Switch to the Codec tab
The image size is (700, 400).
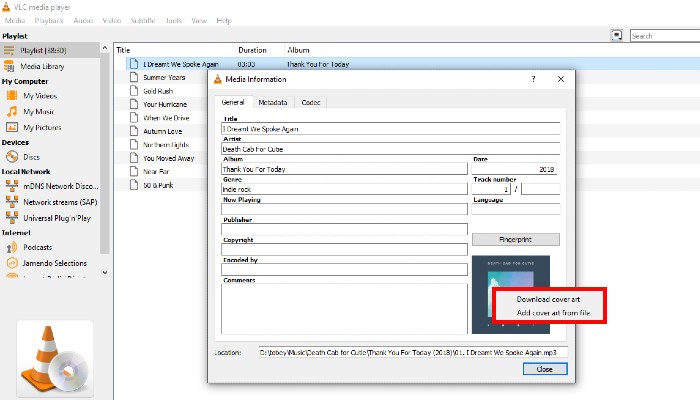coord(310,102)
